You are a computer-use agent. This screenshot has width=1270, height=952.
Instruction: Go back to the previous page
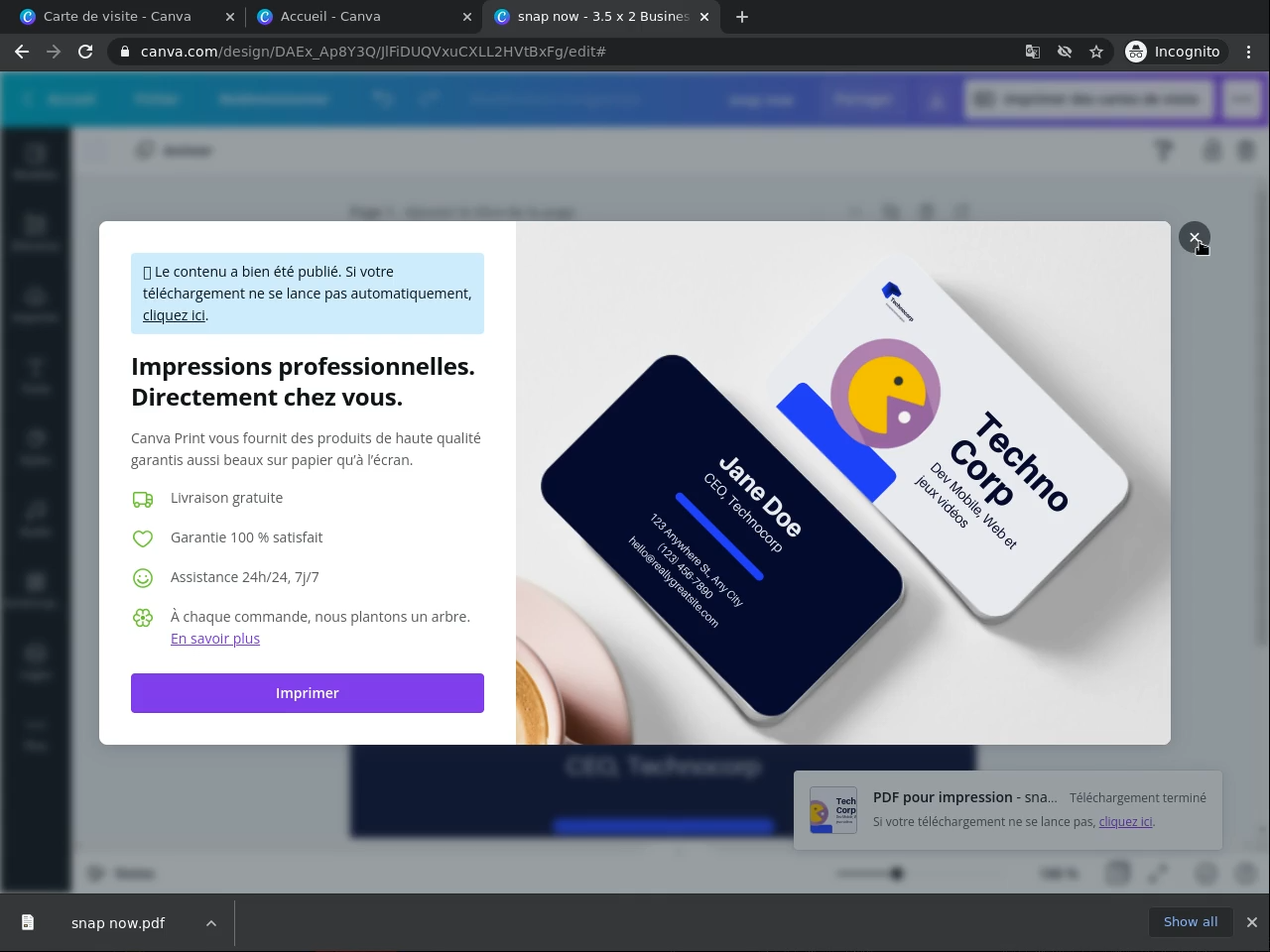pos(22,52)
